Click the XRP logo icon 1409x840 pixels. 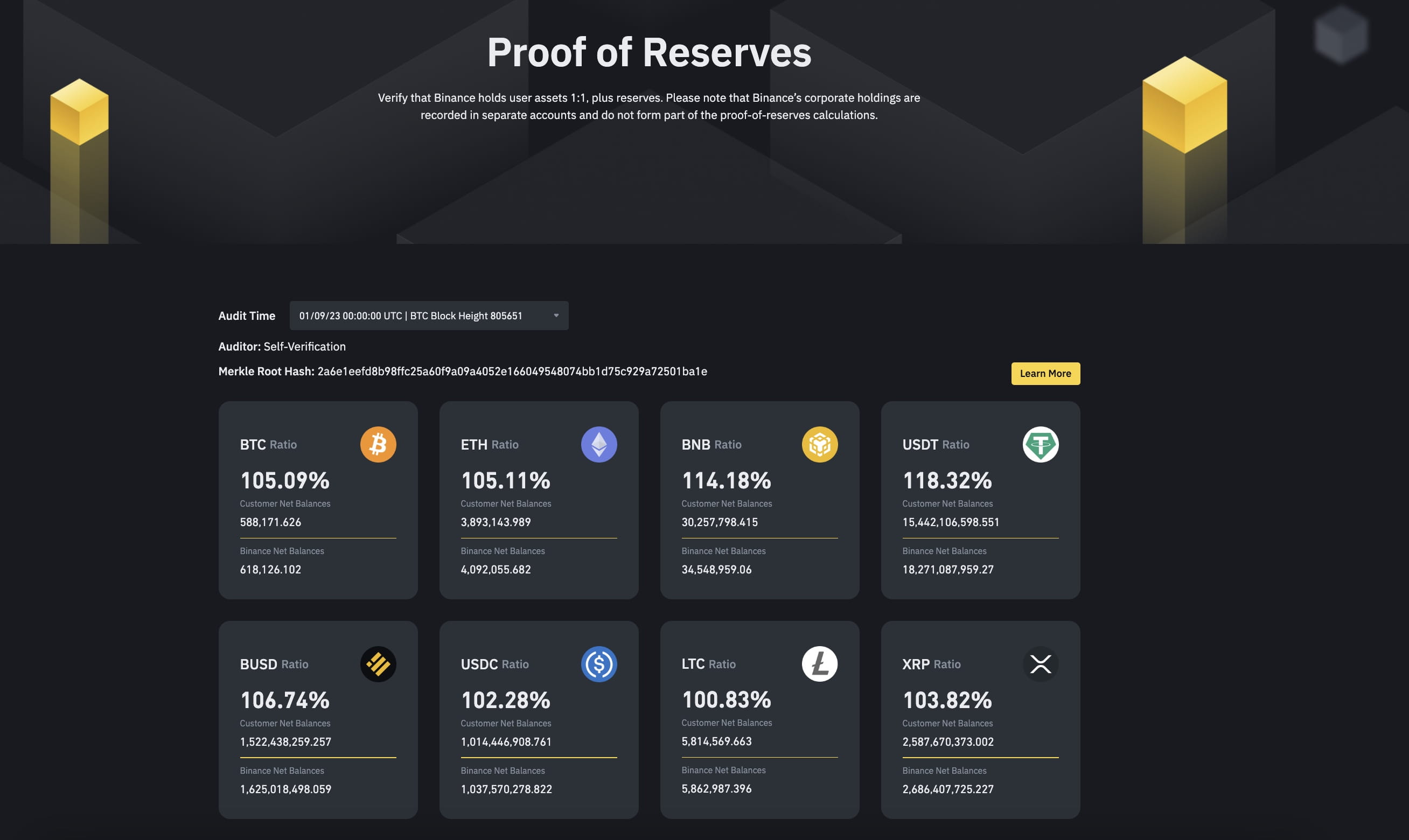(1041, 663)
